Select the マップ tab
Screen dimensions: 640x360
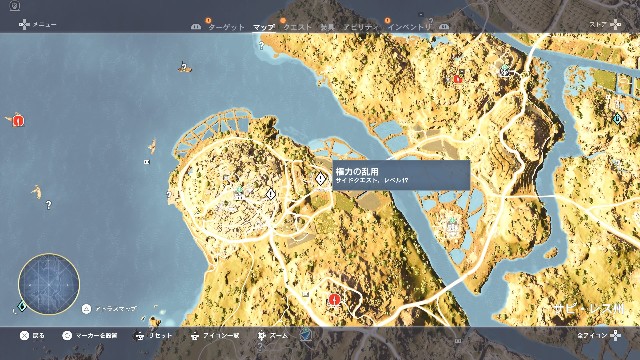point(263,27)
